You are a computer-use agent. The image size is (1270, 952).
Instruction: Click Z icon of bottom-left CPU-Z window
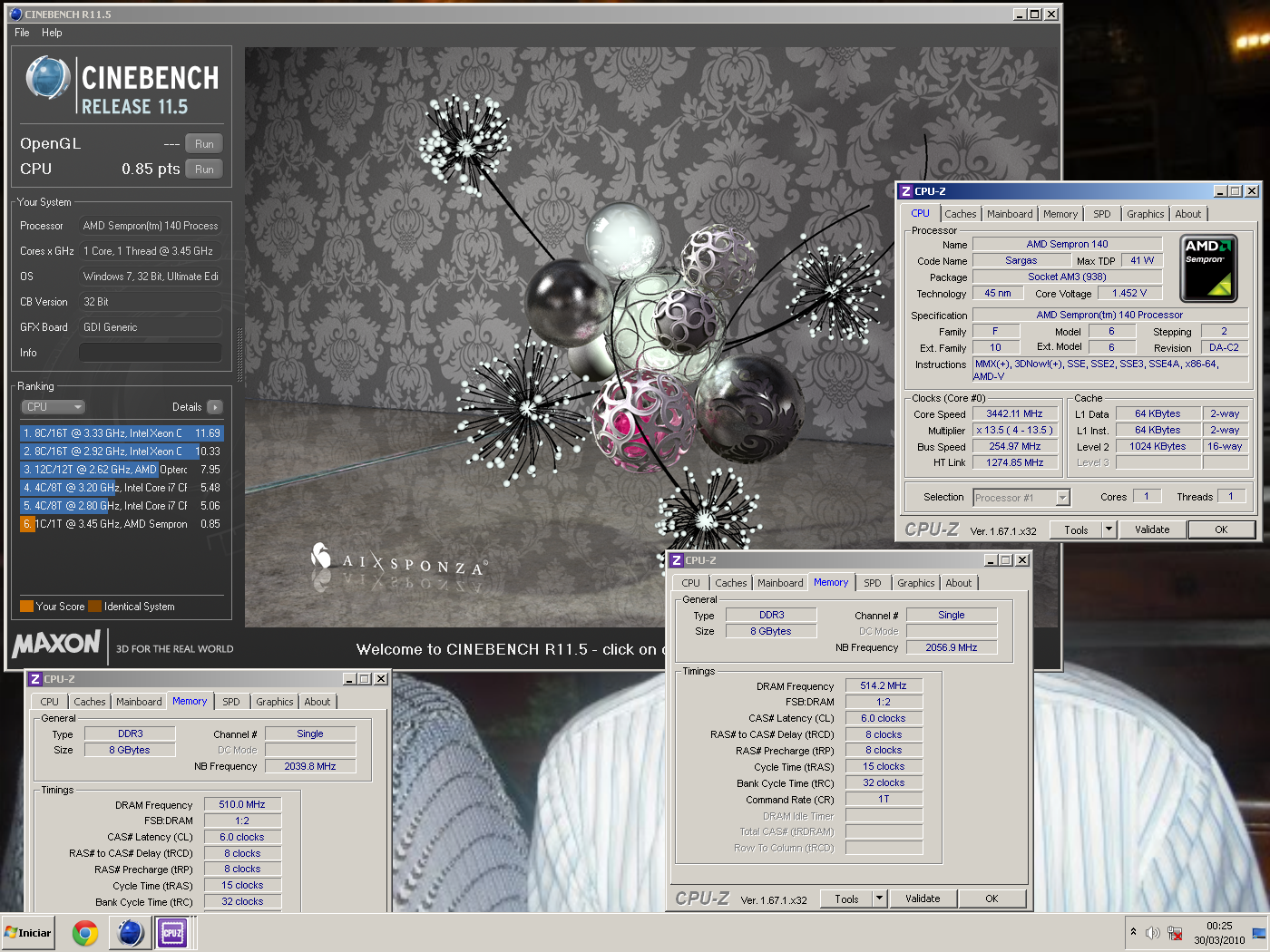click(x=34, y=679)
